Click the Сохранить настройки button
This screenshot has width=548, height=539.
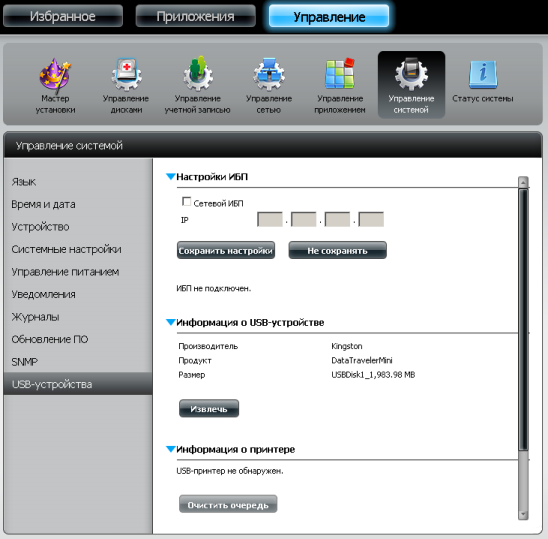coord(226,250)
